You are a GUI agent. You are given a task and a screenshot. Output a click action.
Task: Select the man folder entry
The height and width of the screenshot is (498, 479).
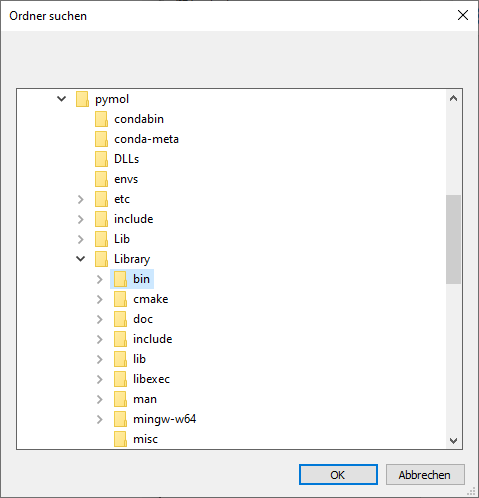click(x=135, y=399)
